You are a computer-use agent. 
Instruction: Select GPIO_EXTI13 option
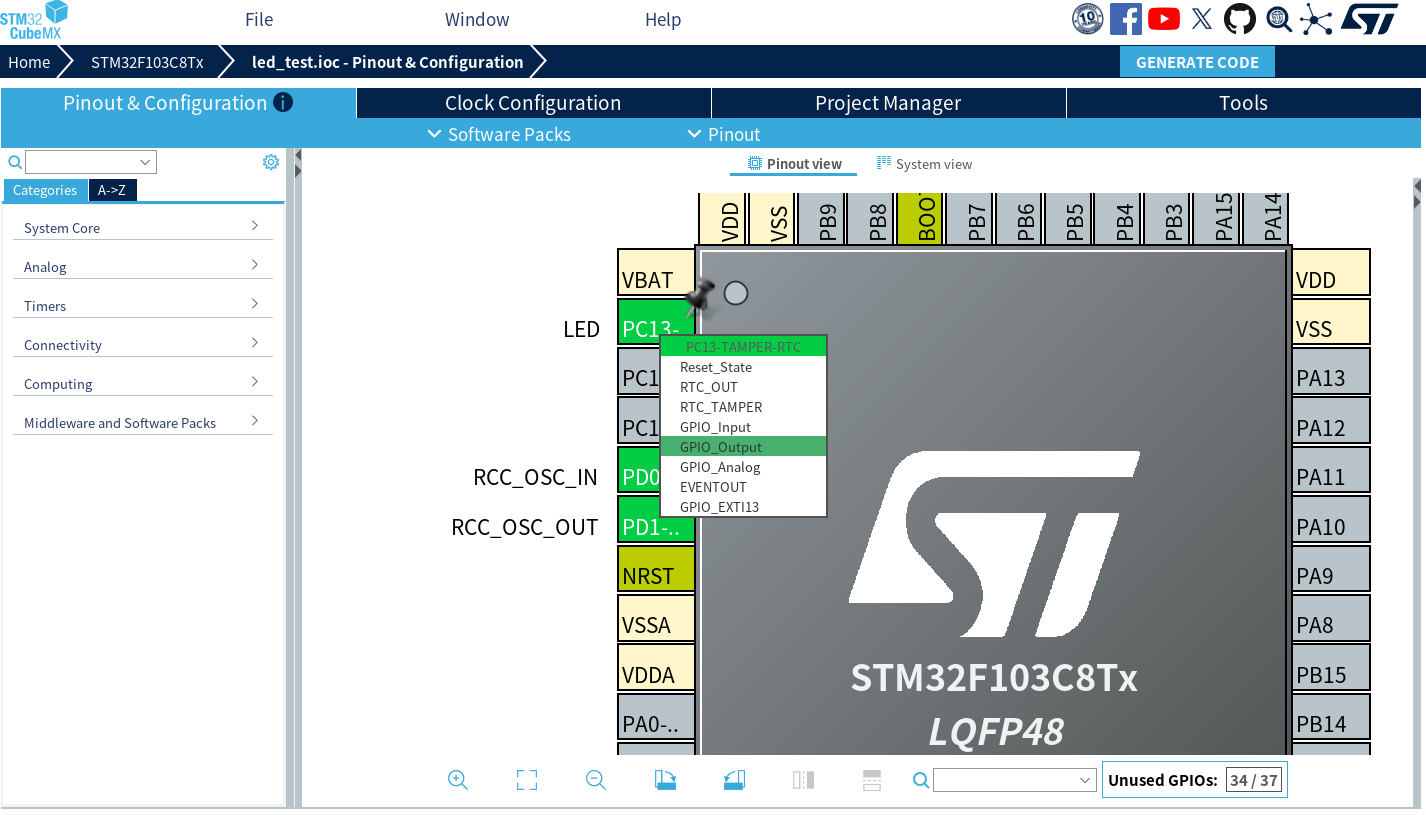[744, 507]
